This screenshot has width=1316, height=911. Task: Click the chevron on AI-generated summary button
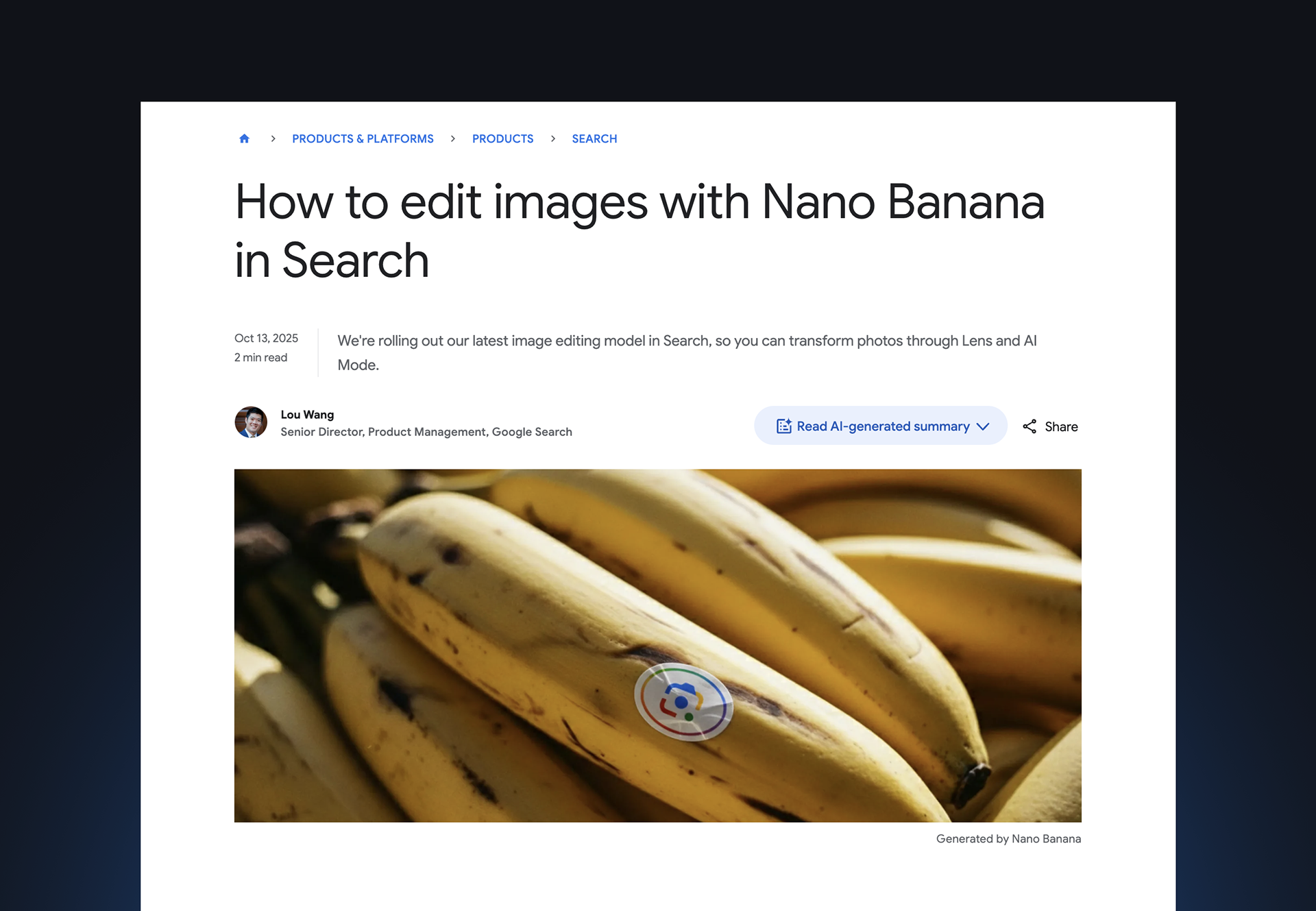click(983, 426)
